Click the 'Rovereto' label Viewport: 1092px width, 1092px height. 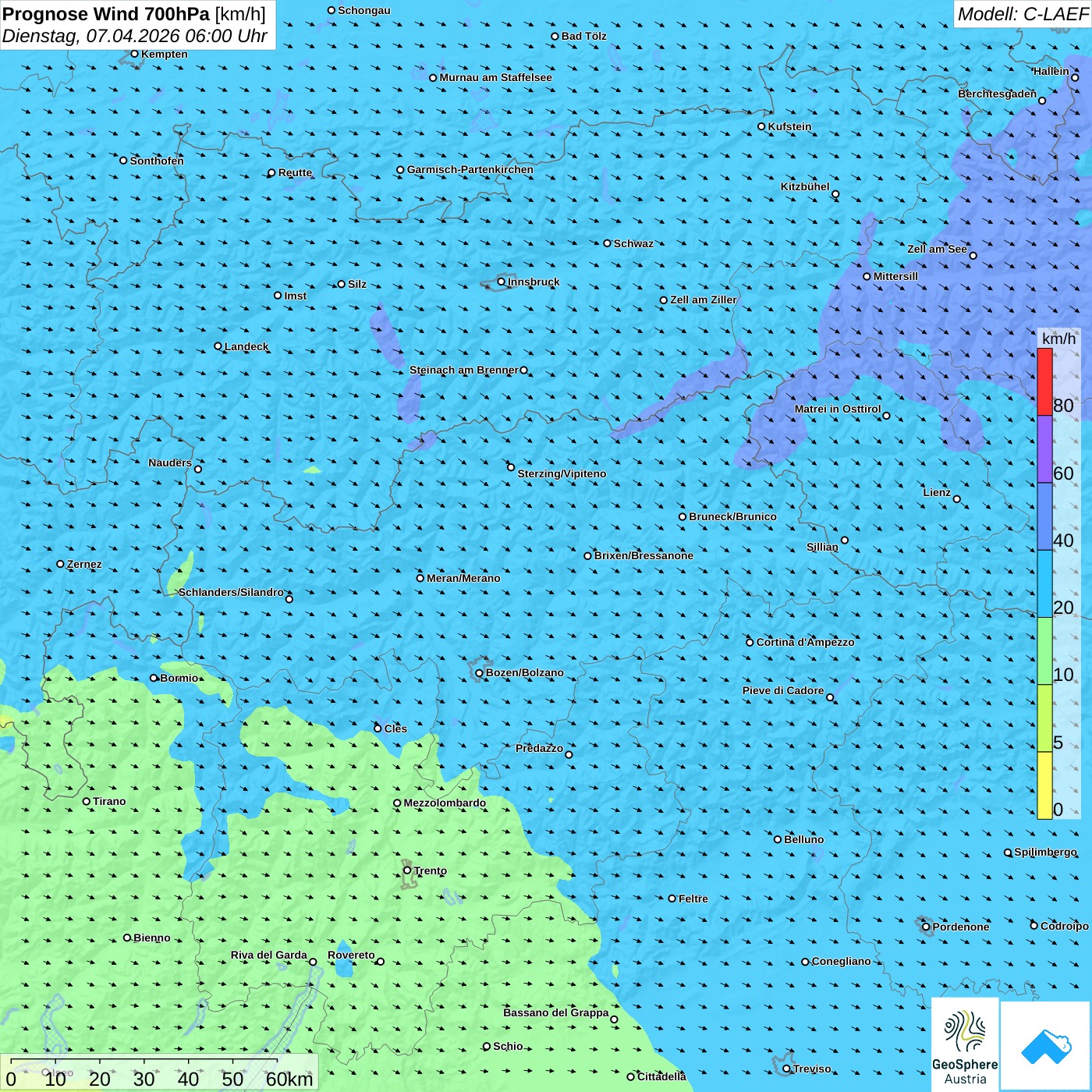pos(351,955)
